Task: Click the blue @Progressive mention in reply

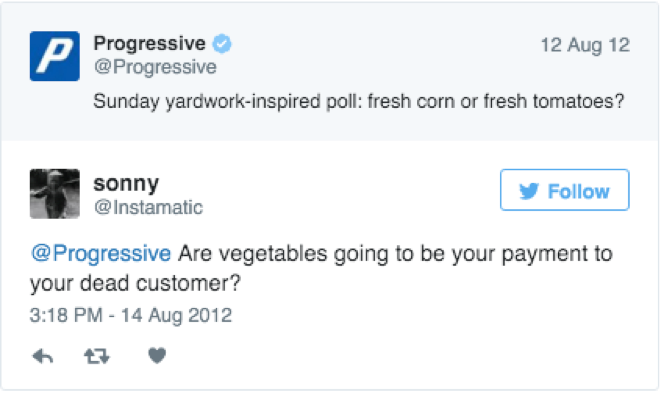Action: (101, 253)
